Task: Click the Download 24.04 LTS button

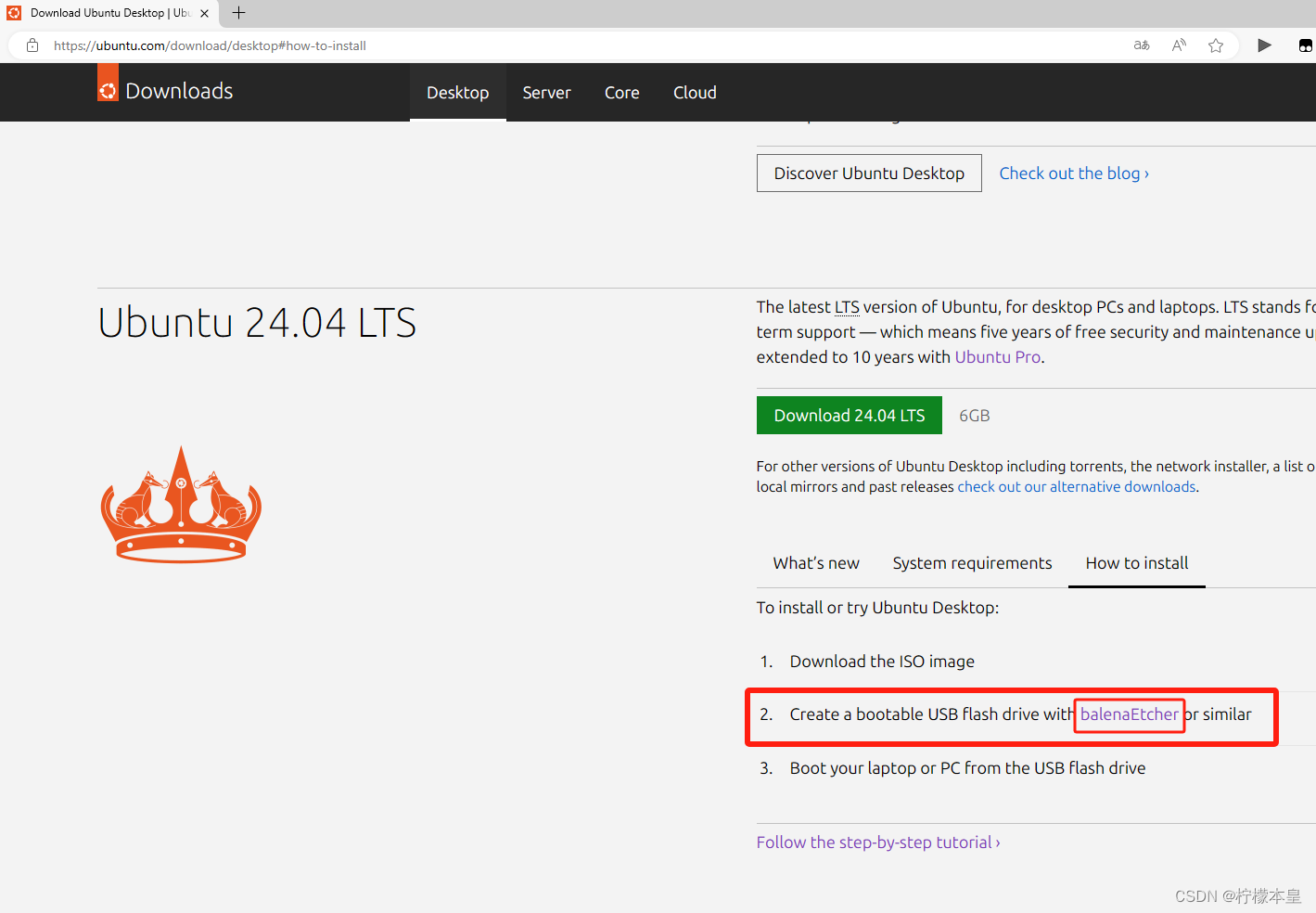Action: [849, 415]
